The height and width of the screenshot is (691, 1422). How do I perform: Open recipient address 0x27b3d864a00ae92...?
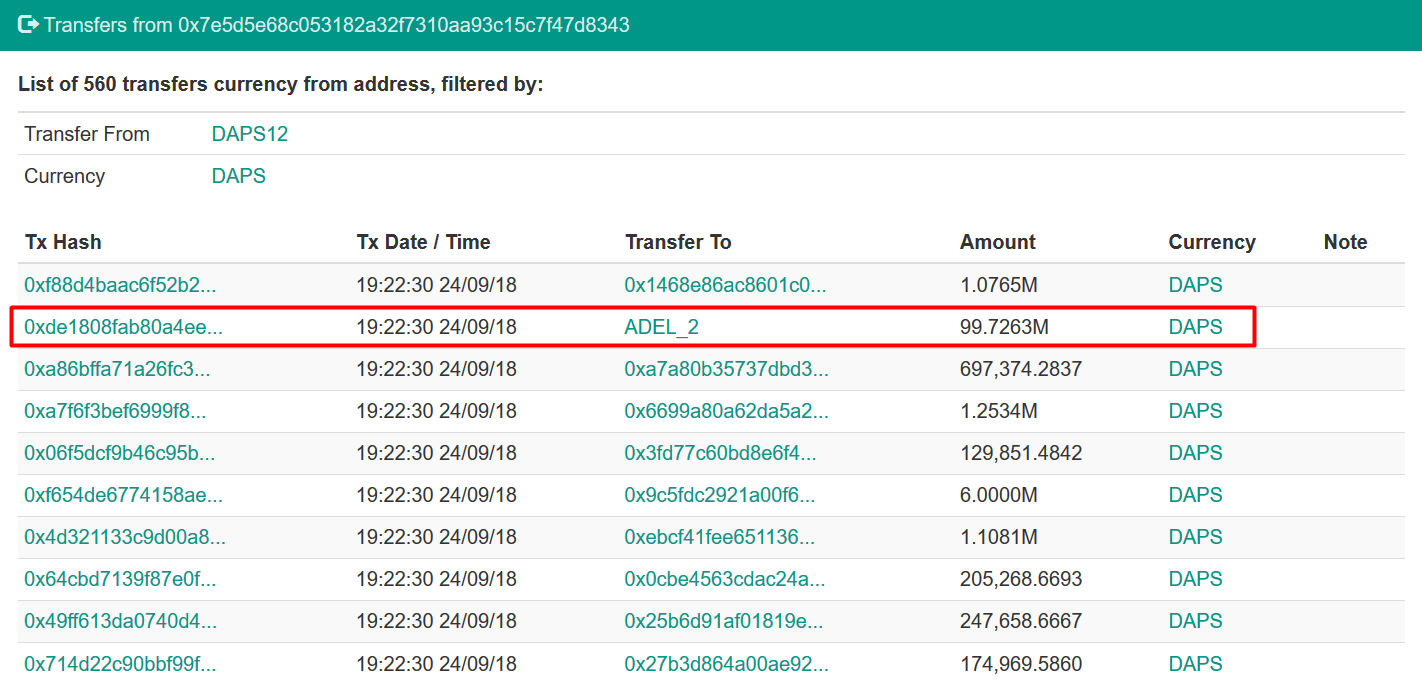727,663
